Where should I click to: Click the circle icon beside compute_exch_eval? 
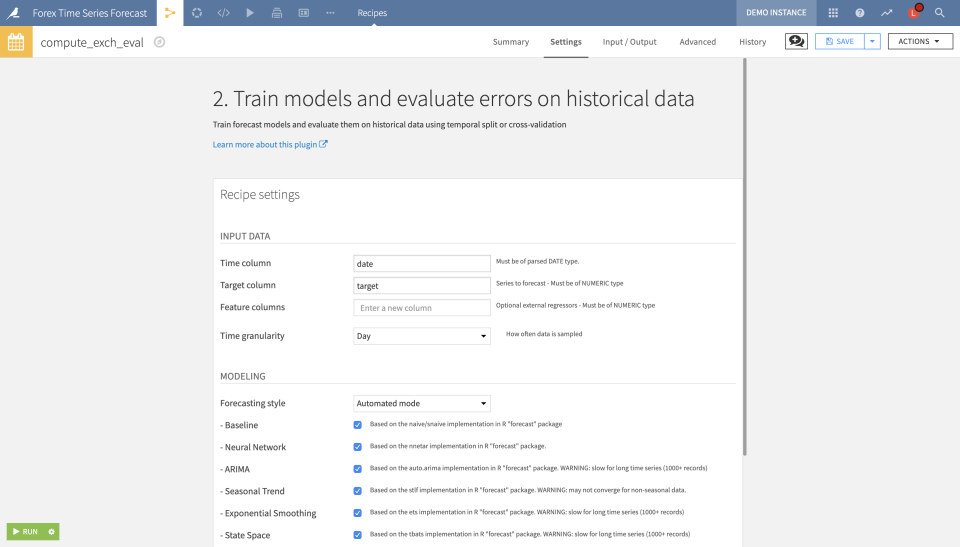pos(159,42)
